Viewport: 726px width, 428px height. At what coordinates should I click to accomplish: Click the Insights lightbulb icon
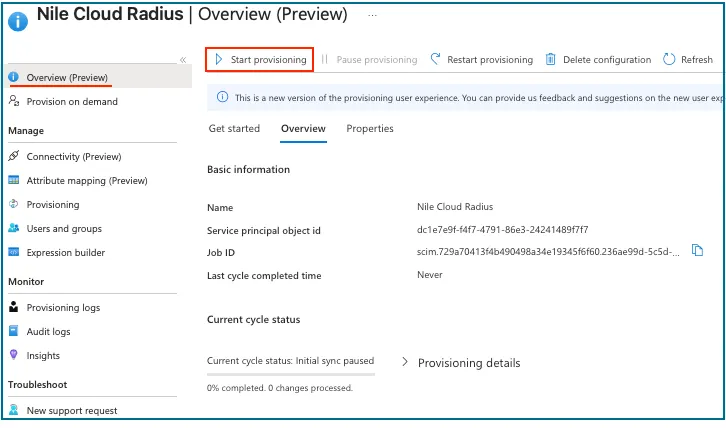point(14,355)
